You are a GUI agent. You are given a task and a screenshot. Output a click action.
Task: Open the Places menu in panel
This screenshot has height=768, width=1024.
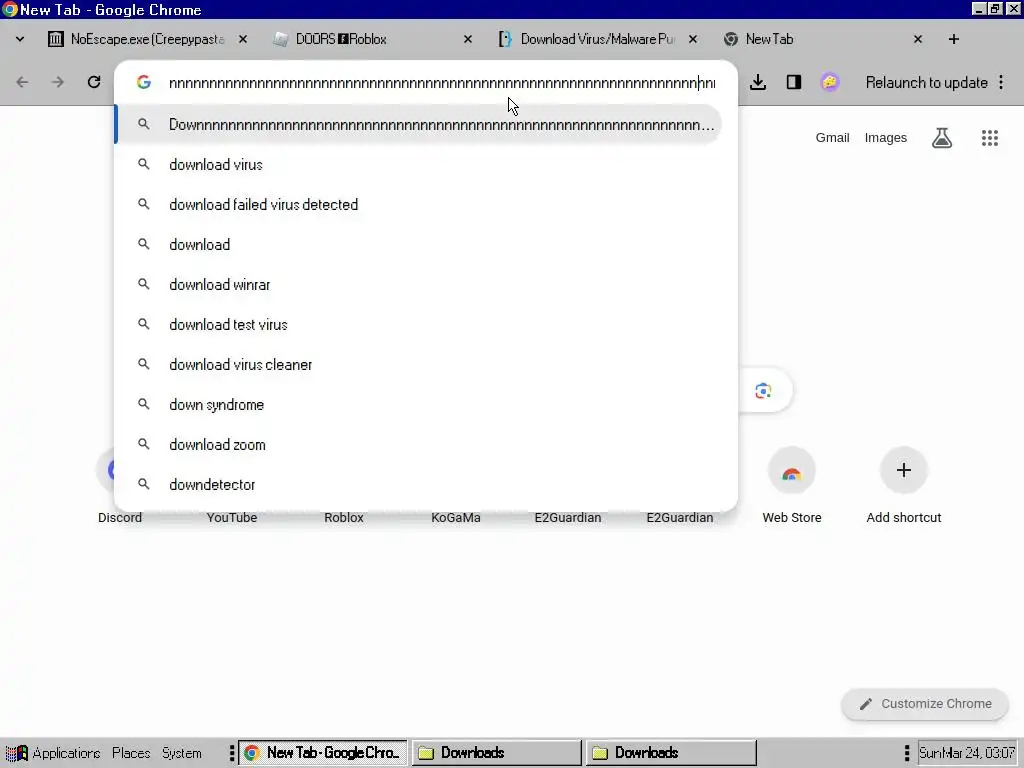pyautogui.click(x=131, y=753)
